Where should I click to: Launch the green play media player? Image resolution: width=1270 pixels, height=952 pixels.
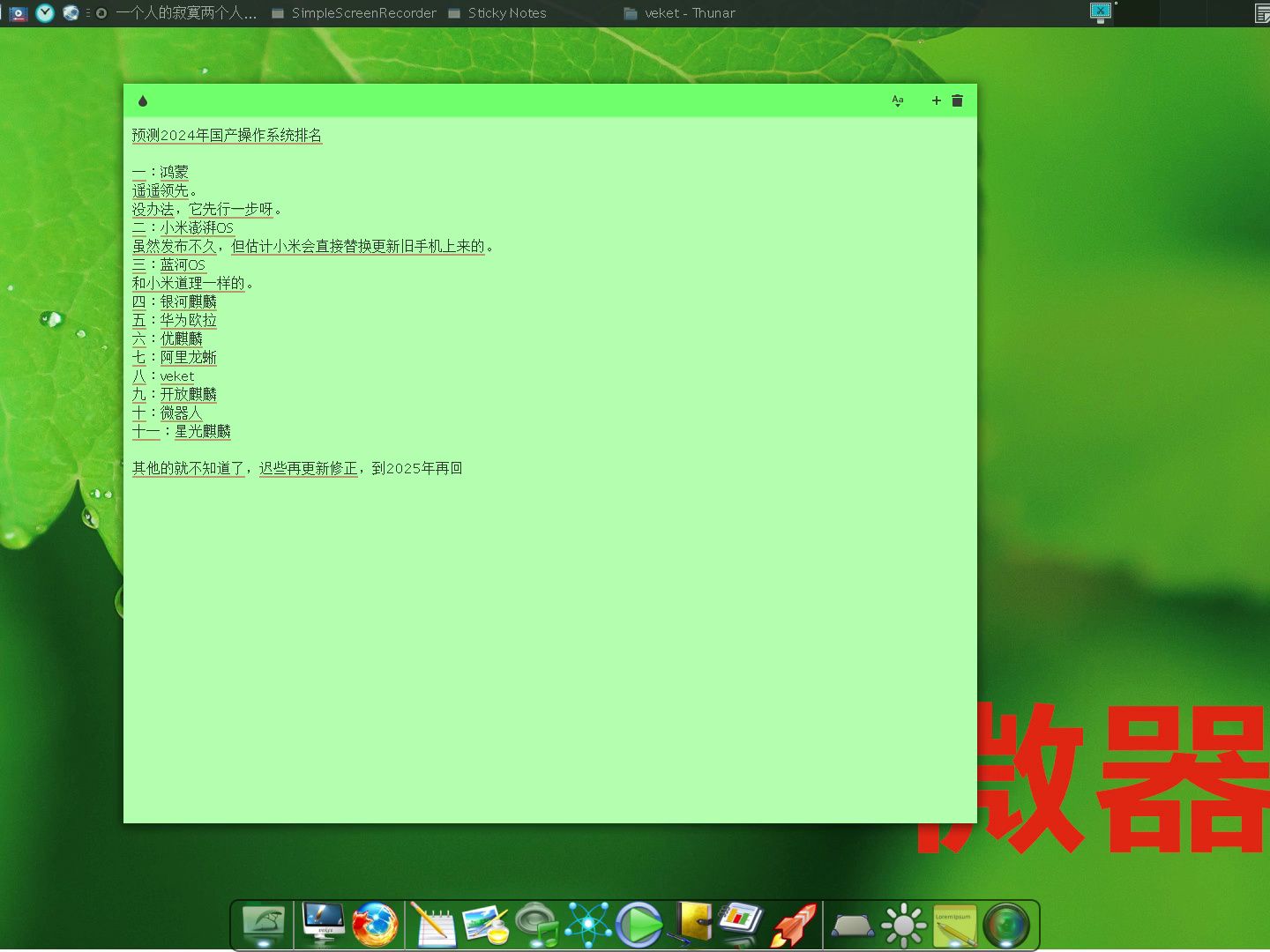639,926
